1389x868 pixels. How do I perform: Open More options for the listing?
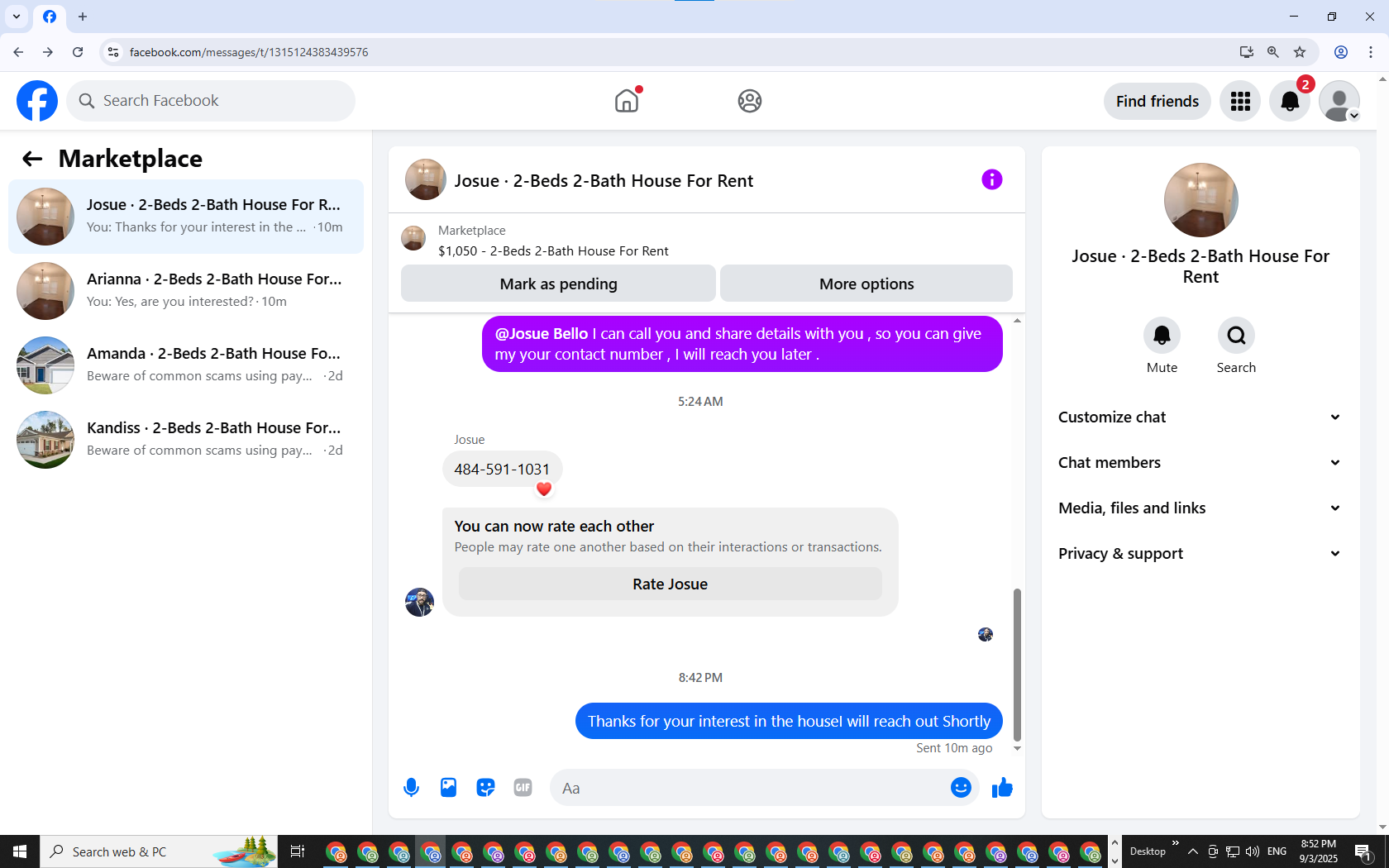coord(866,284)
